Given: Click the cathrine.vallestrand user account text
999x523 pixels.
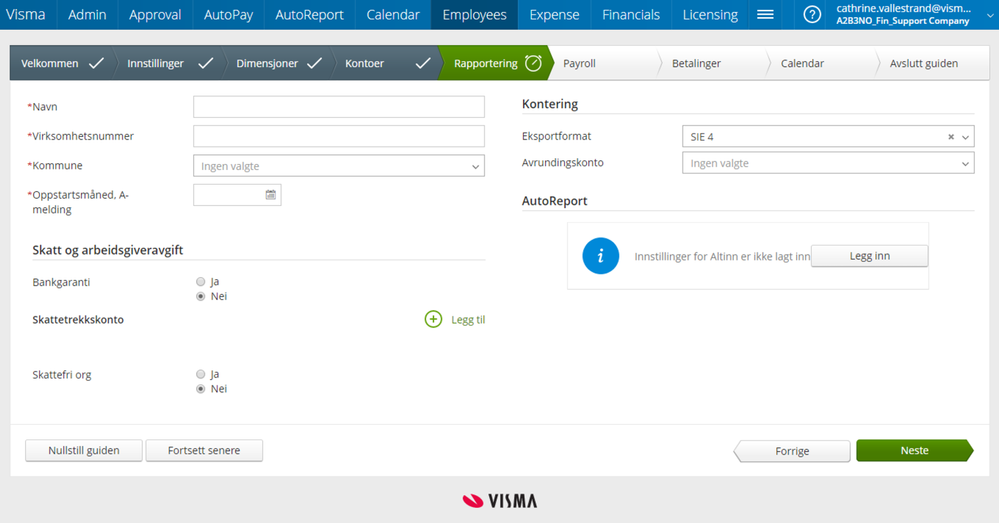Looking at the screenshot, I should point(903,8).
